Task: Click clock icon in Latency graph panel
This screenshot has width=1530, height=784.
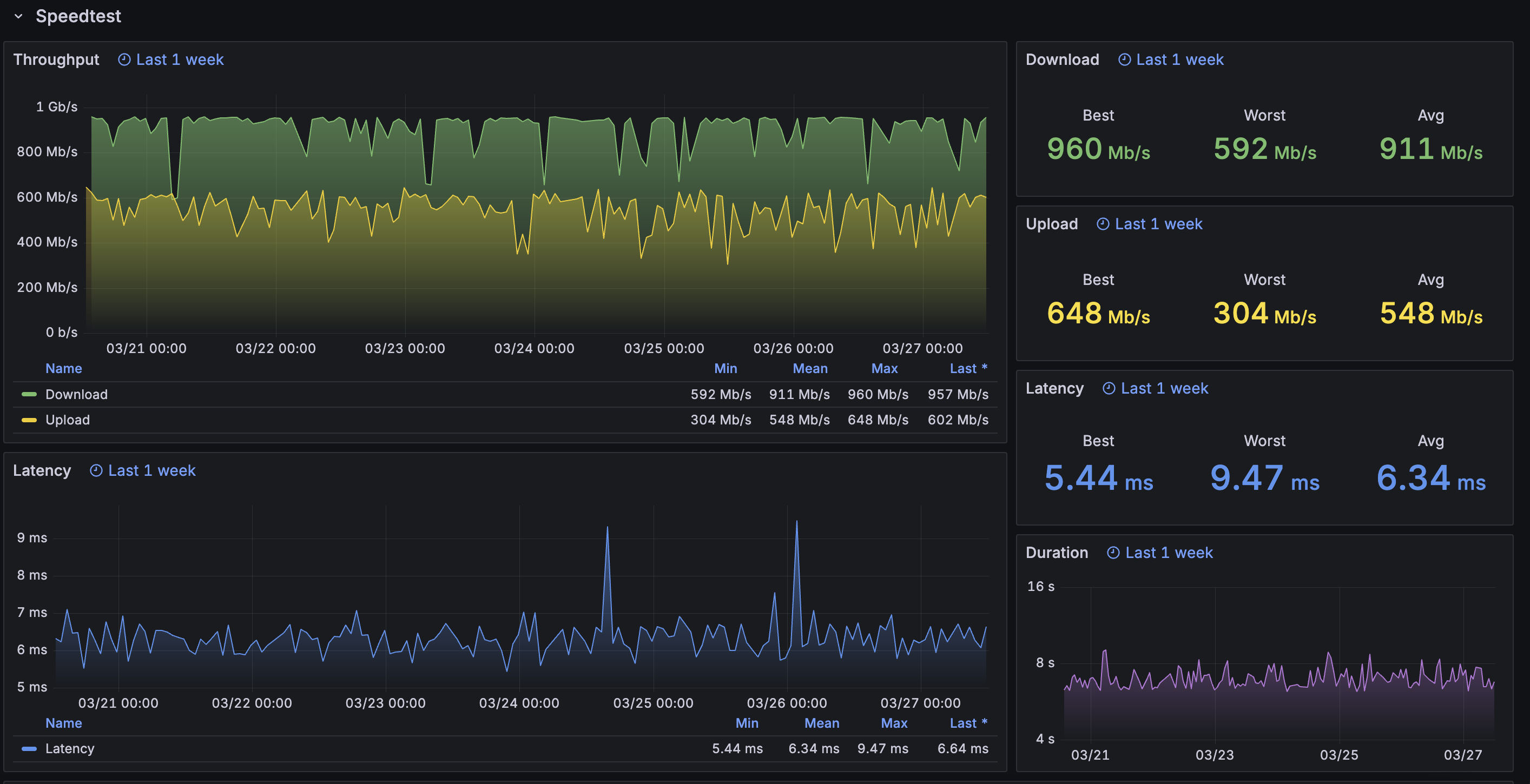Action: pyautogui.click(x=96, y=471)
